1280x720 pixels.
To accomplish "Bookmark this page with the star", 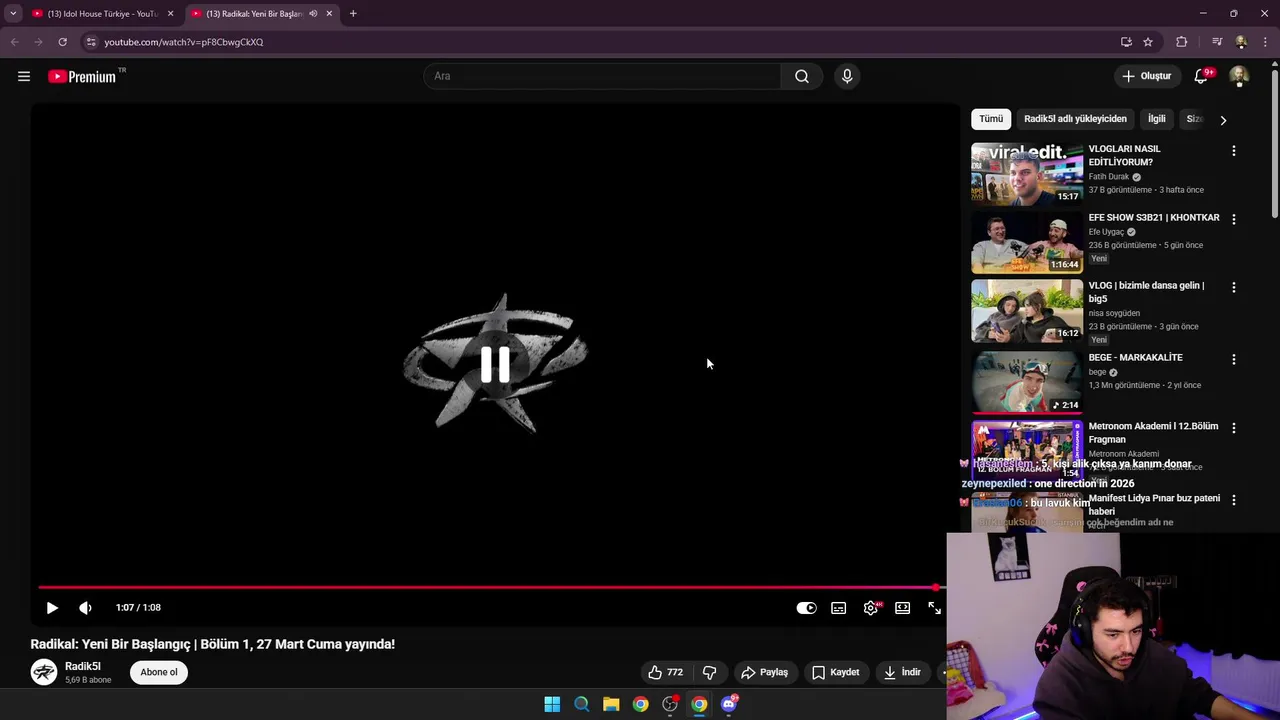I will click(1148, 42).
